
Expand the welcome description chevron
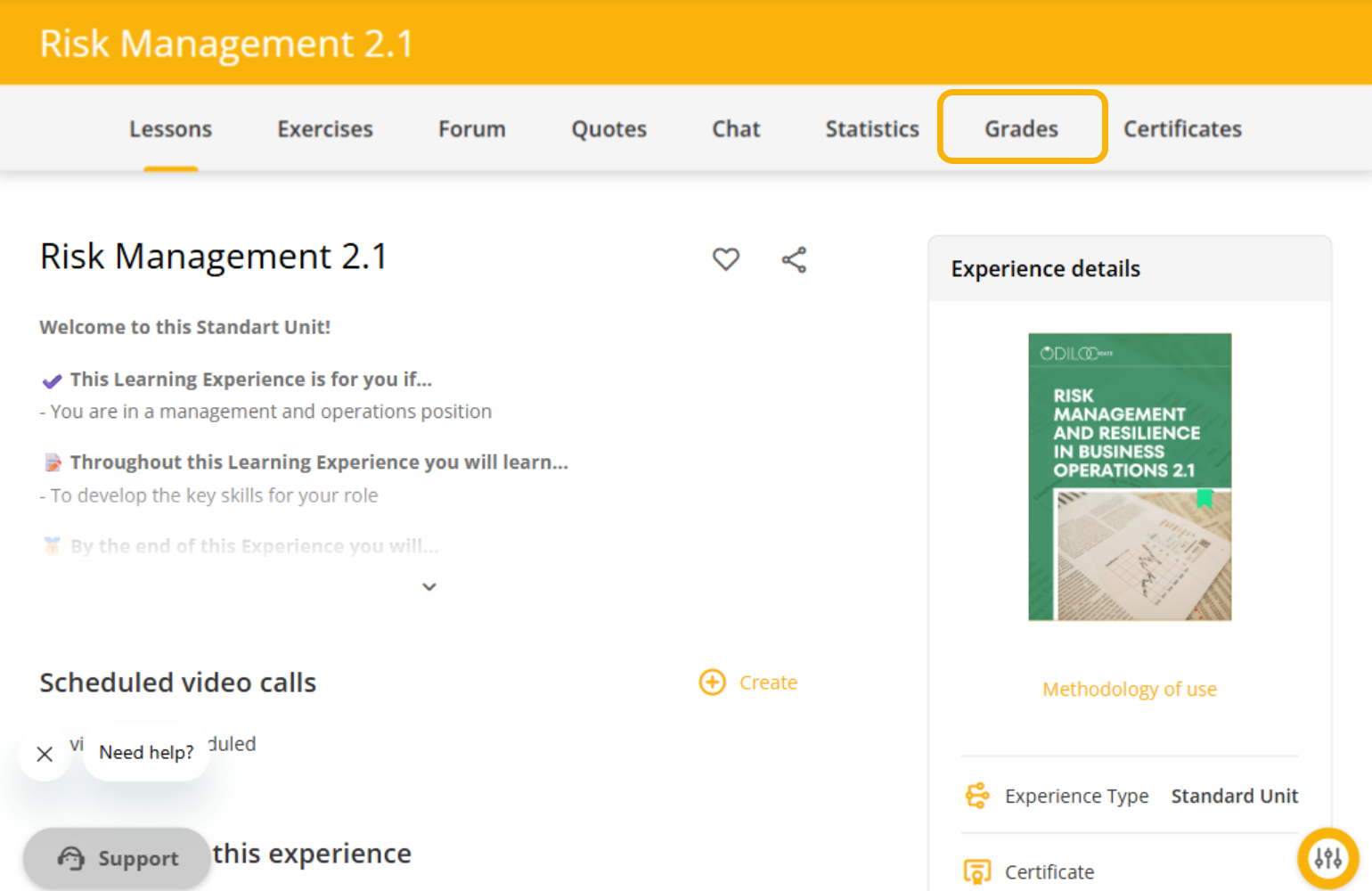(429, 586)
